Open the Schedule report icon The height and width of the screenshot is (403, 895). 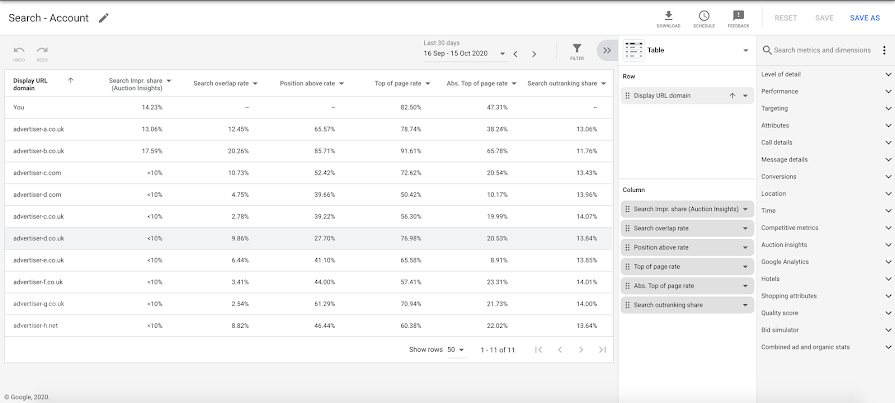click(x=704, y=17)
